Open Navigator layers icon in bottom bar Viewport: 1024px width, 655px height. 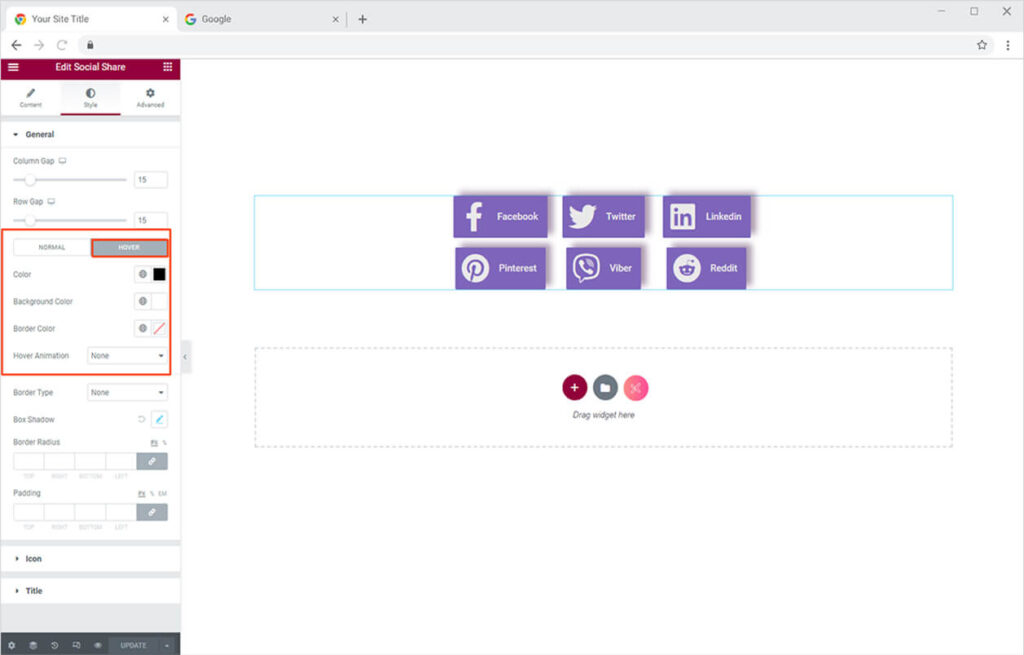[x=32, y=645]
